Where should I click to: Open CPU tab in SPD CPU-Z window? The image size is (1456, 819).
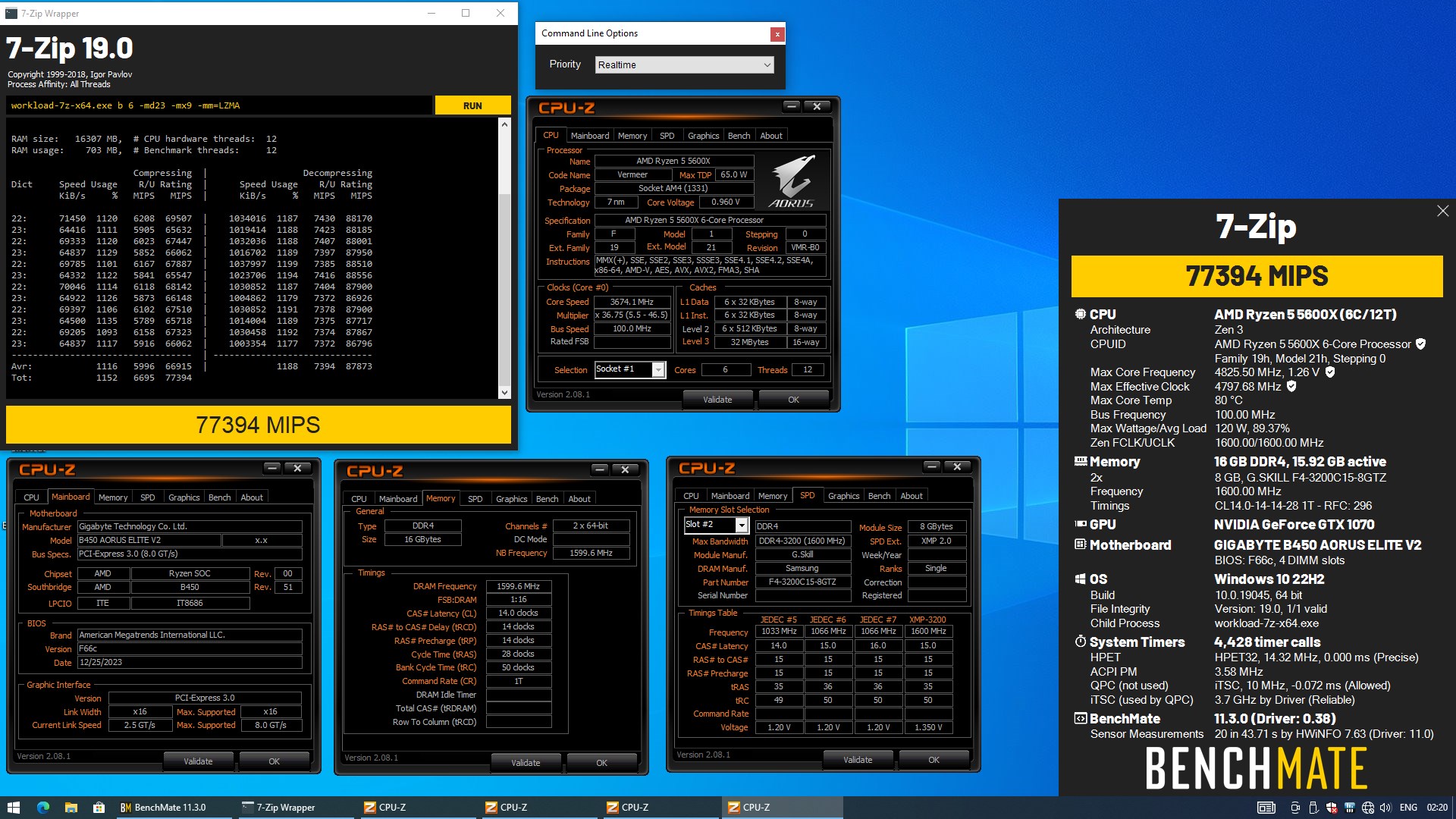[691, 496]
